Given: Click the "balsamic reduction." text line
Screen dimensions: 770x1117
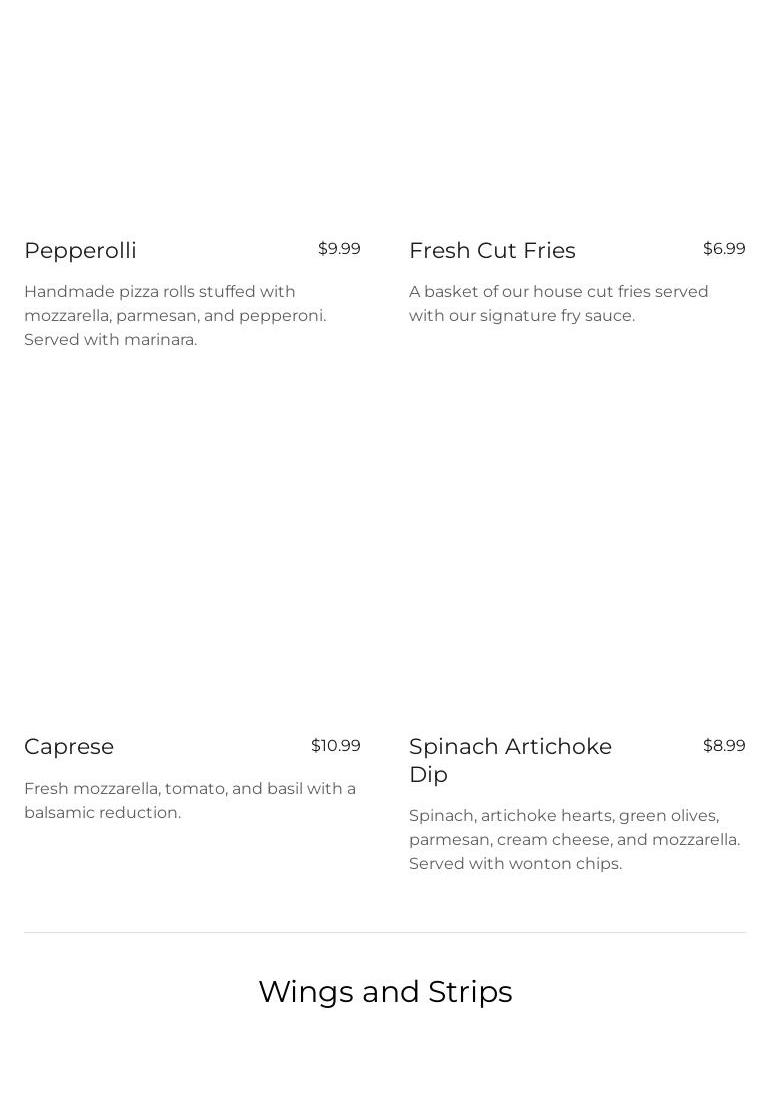Looking at the screenshot, I should pos(102,813).
